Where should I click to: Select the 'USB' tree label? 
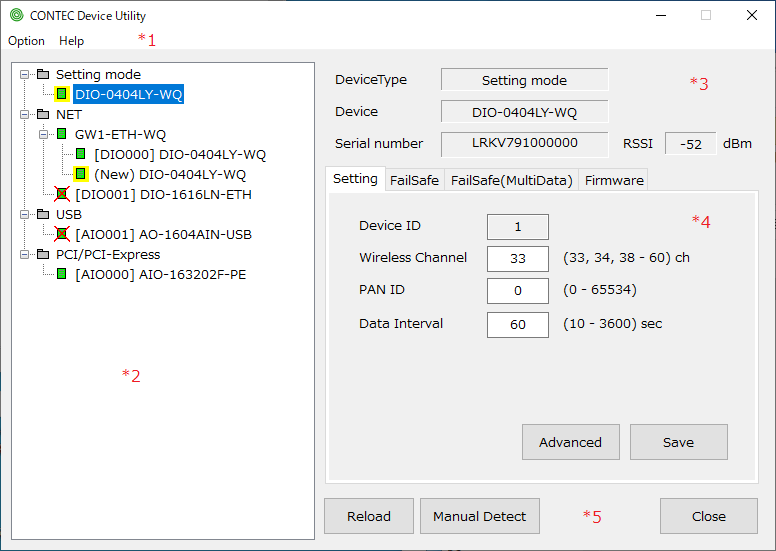pyautogui.click(x=68, y=214)
